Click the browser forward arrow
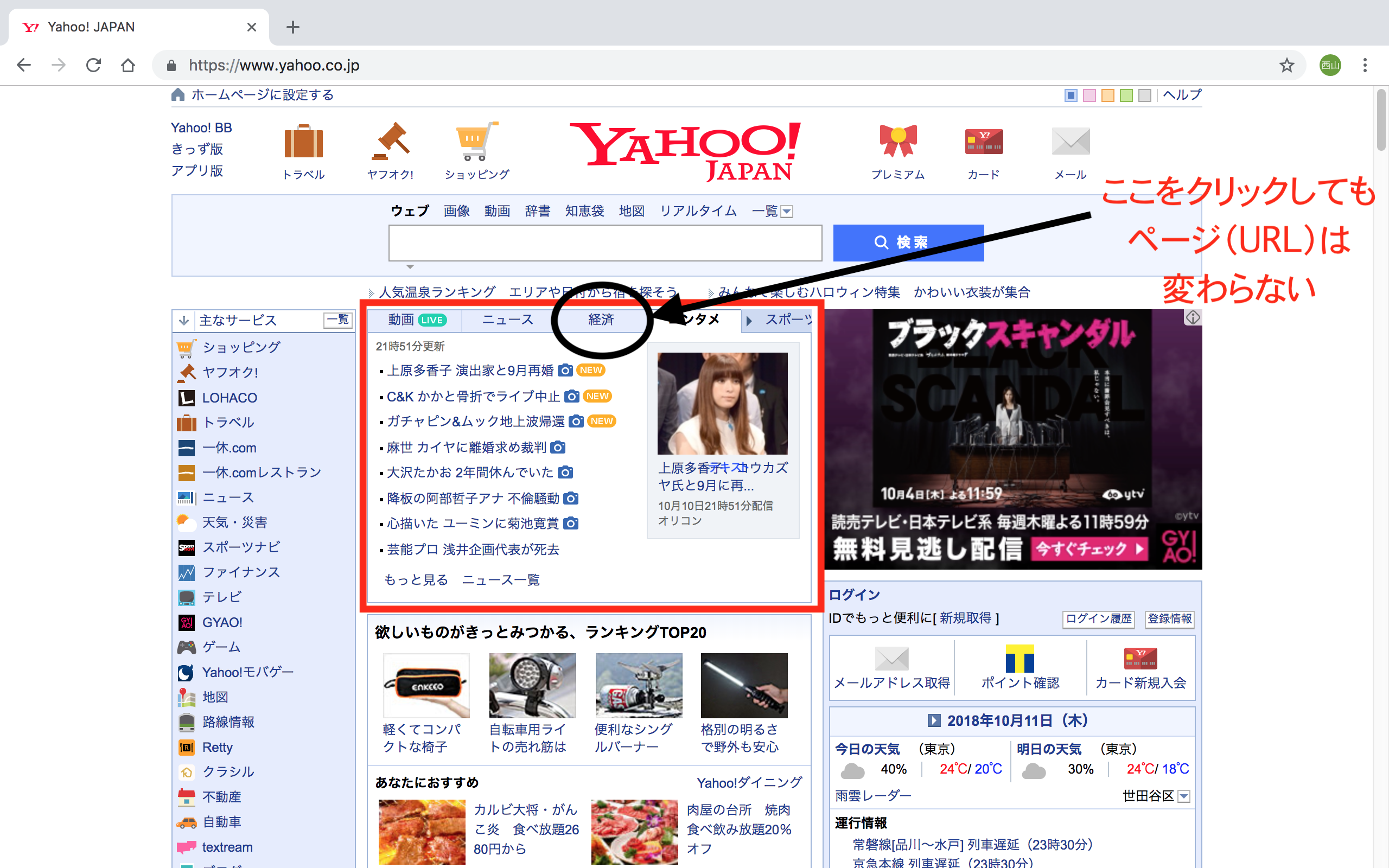Screen dimensions: 1389x868 [59, 65]
